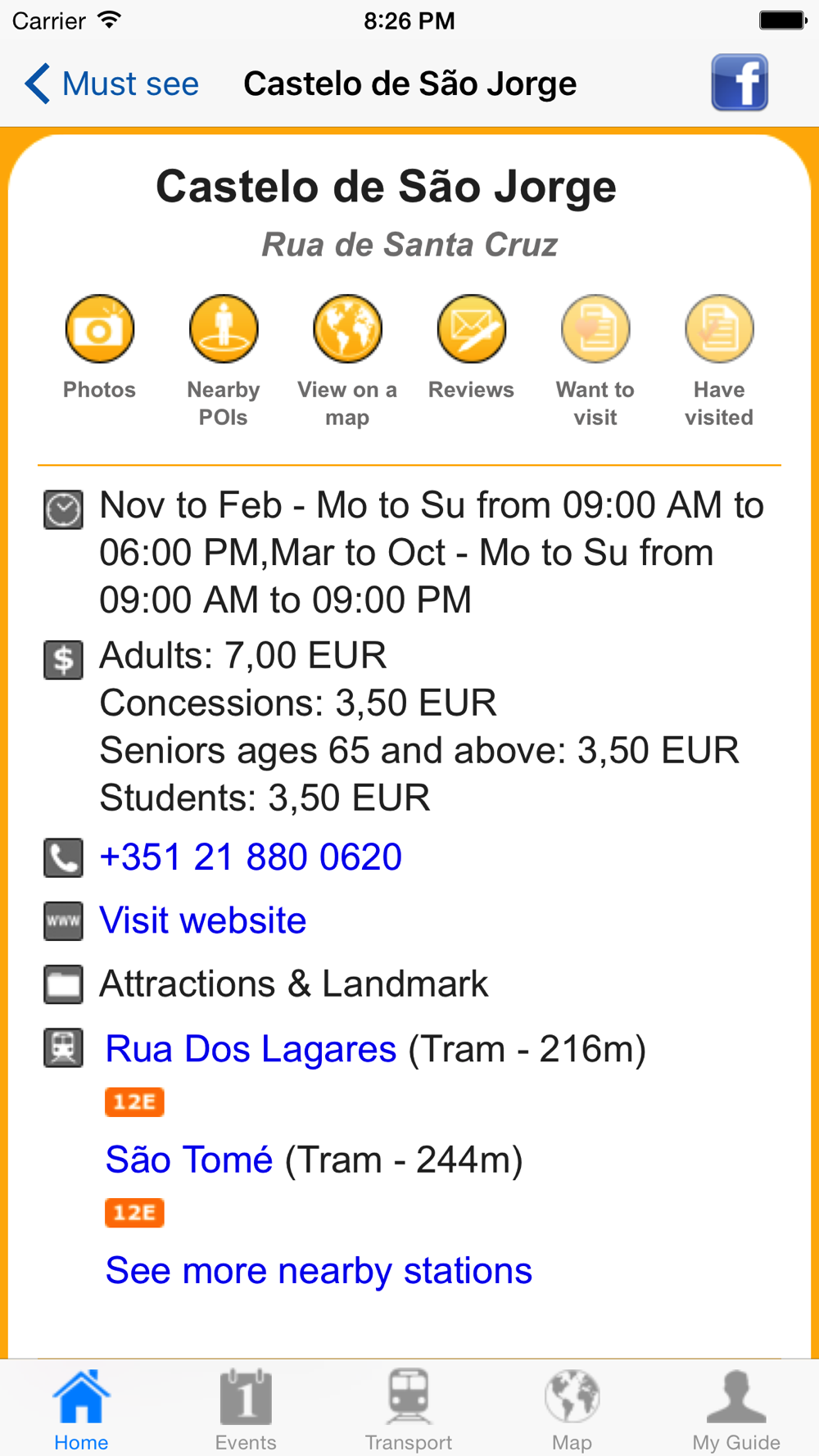Click the www website icon
This screenshot has width=819, height=1456.
[63, 921]
